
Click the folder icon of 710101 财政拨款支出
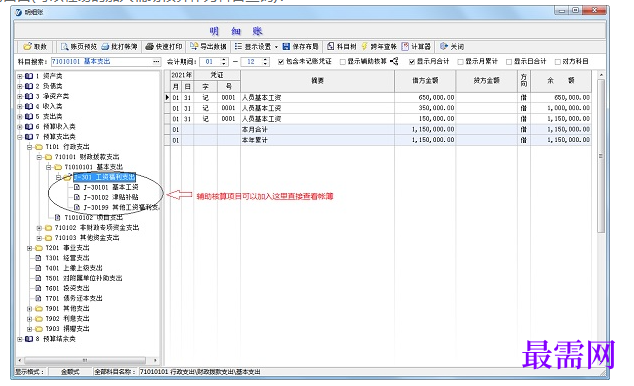49,157
